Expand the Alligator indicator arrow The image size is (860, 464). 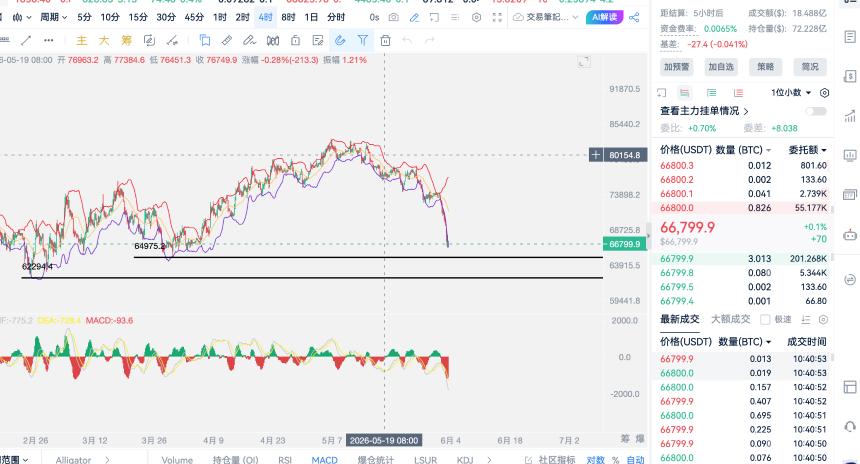tap(107, 460)
